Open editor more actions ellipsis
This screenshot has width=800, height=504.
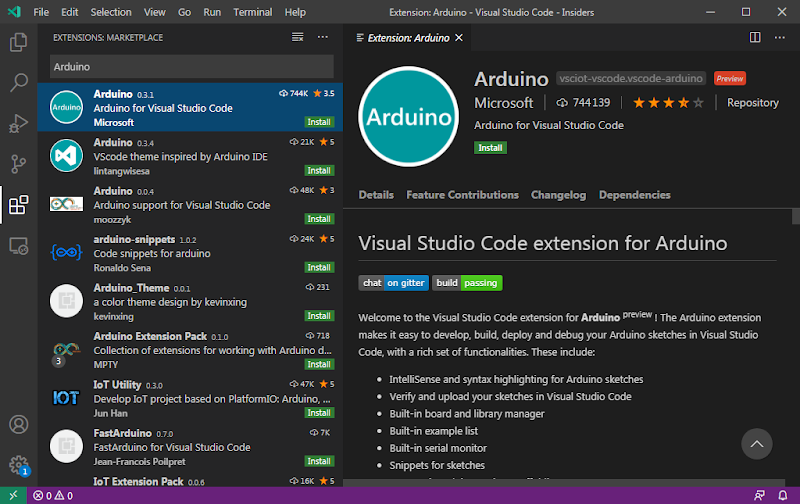780,37
